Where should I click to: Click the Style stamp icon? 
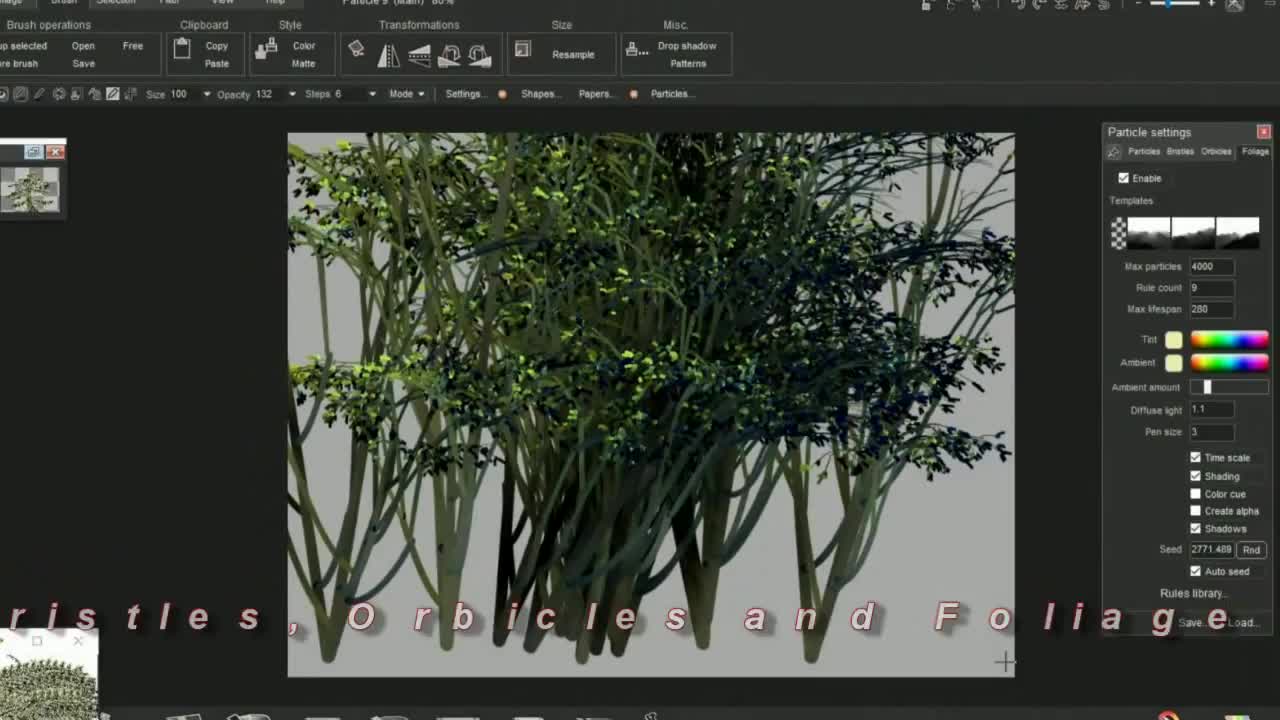(x=265, y=49)
